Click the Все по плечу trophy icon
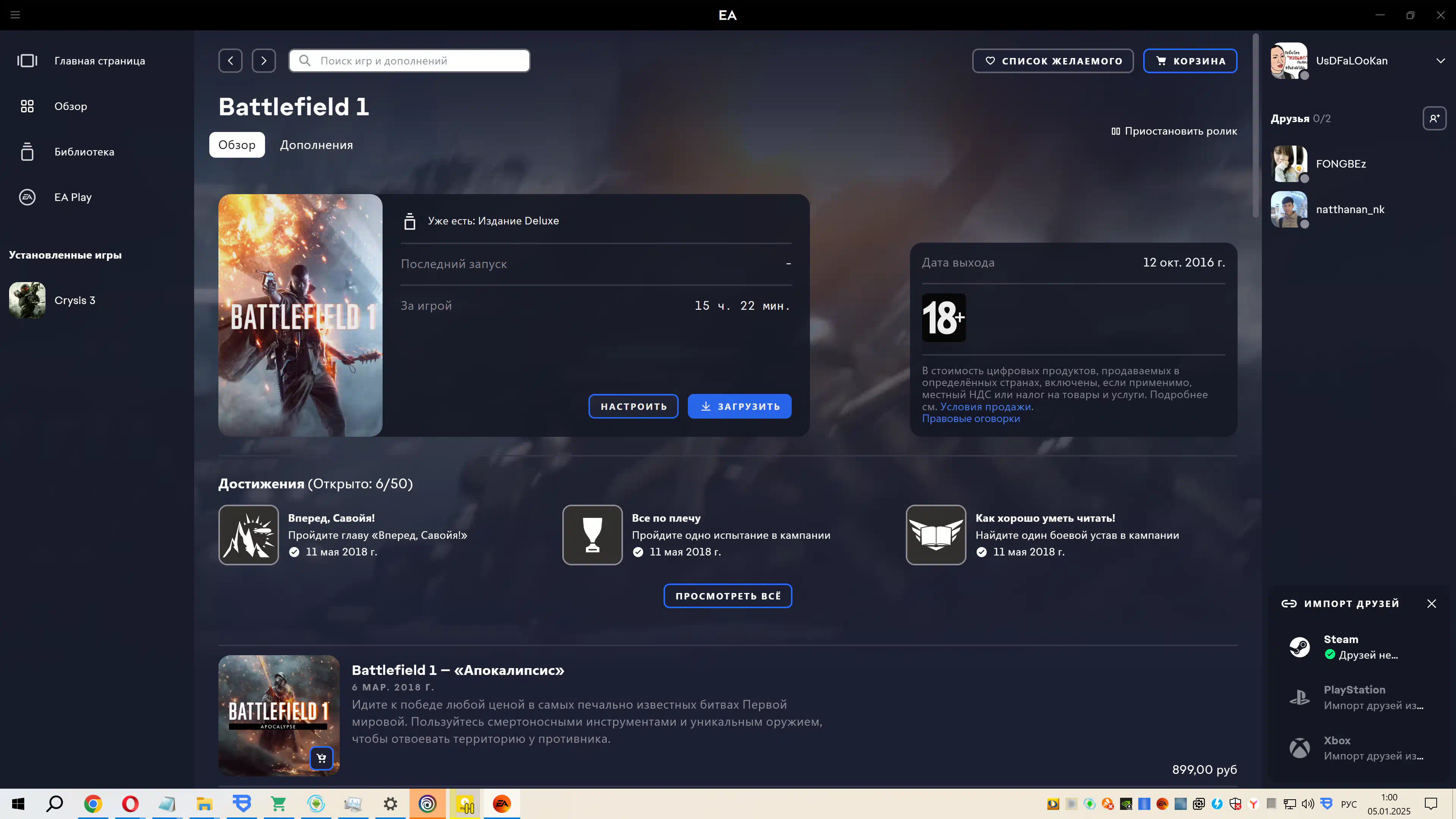This screenshot has width=1456, height=819. click(x=592, y=535)
